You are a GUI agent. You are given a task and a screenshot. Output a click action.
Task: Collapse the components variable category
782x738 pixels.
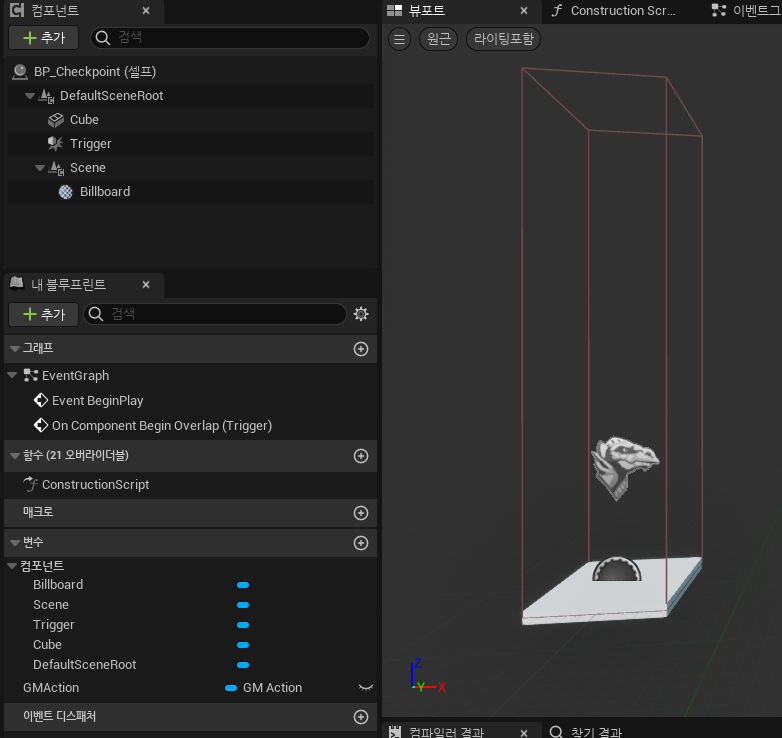point(12,566)
